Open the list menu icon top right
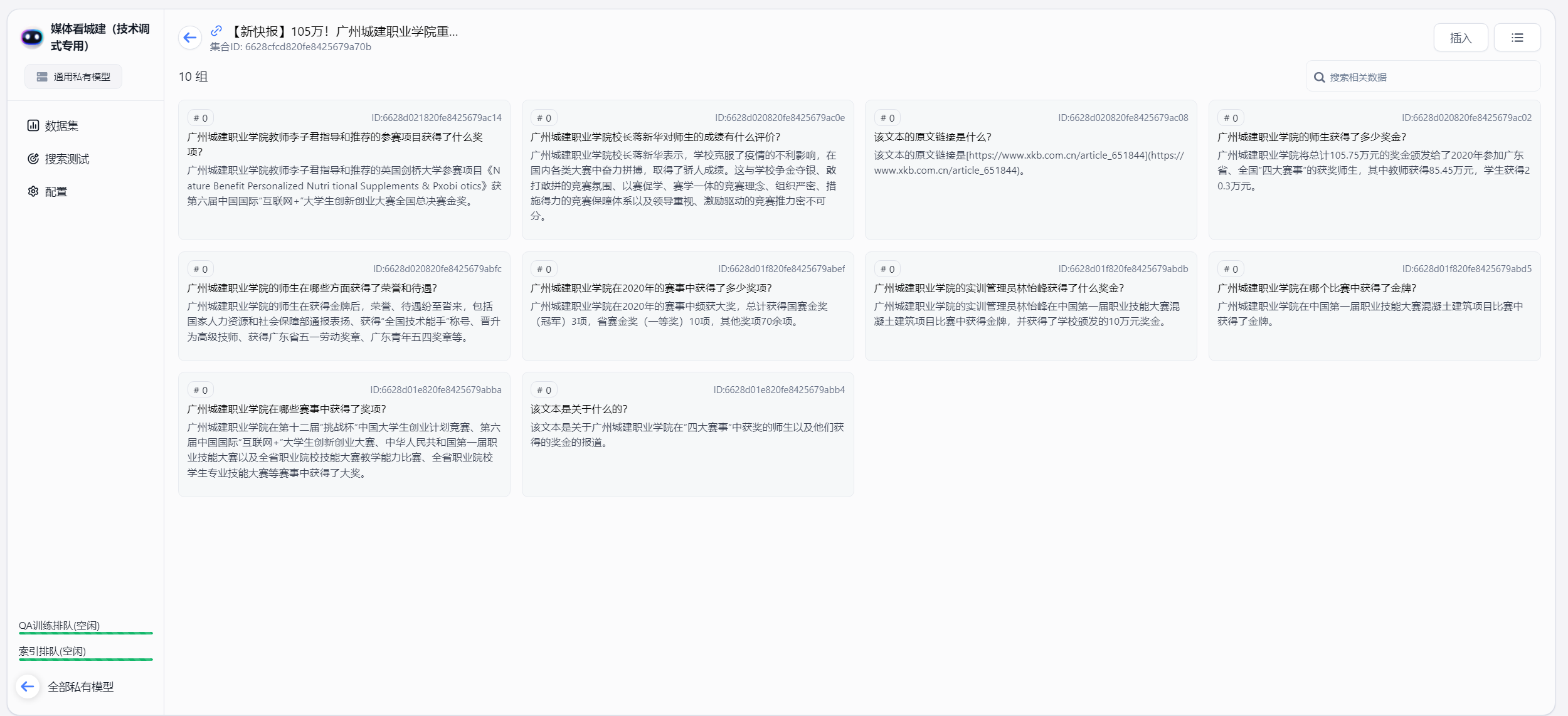The height and width of the screenshot is (716, 1568). (1517, 38)
